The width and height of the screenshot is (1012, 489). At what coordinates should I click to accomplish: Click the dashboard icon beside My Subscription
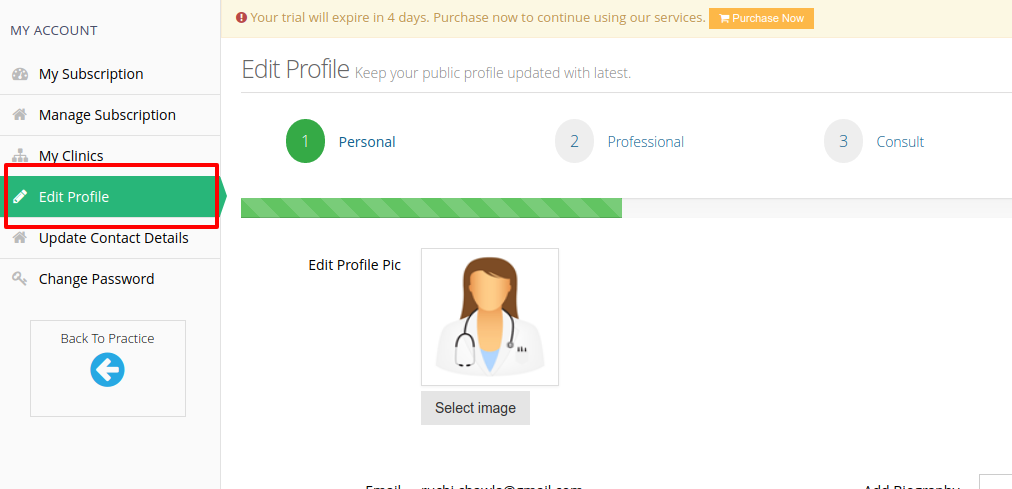click(x=20, y=74)
